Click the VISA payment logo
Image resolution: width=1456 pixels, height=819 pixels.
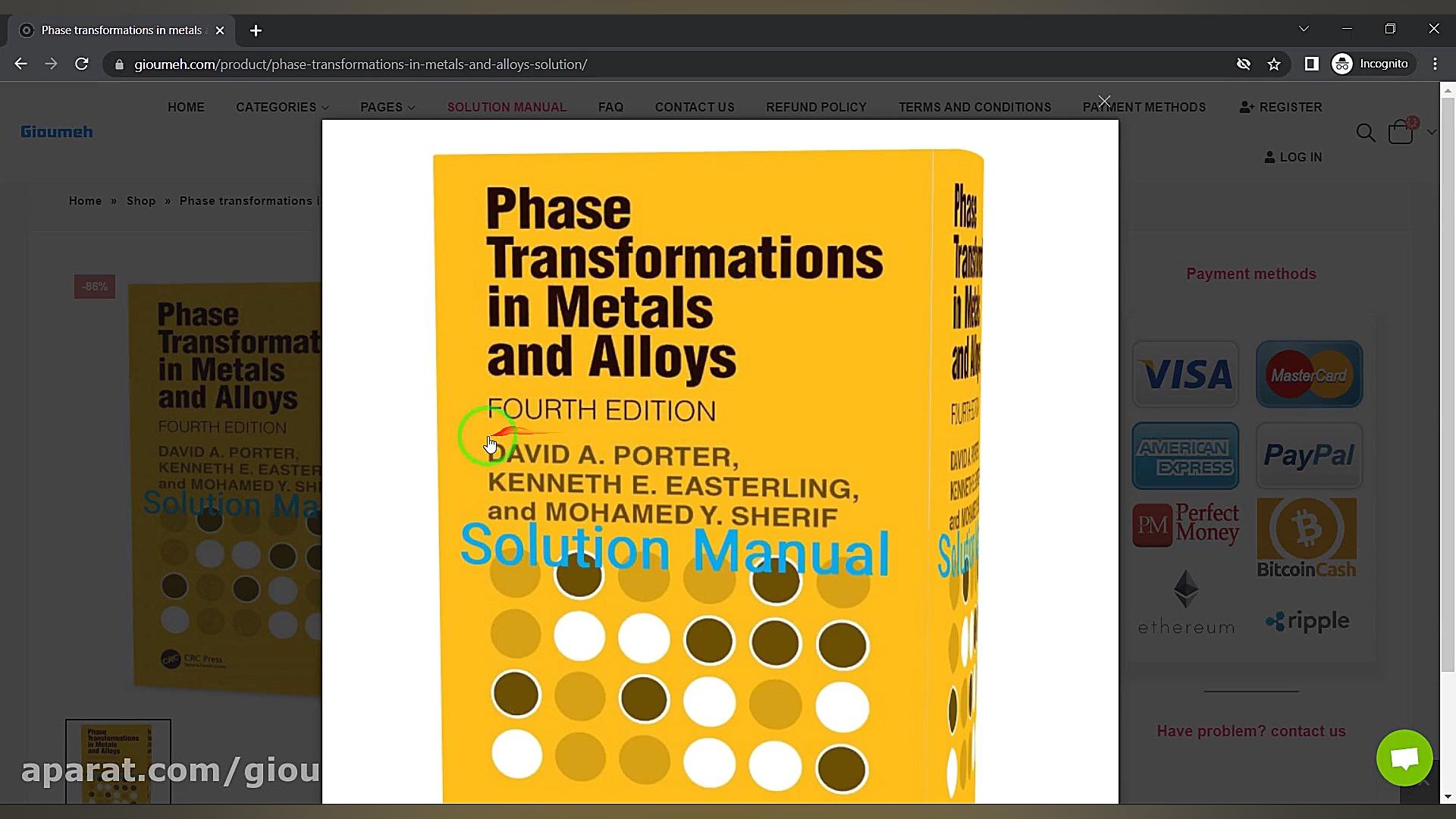click(x=1185, y=374)
